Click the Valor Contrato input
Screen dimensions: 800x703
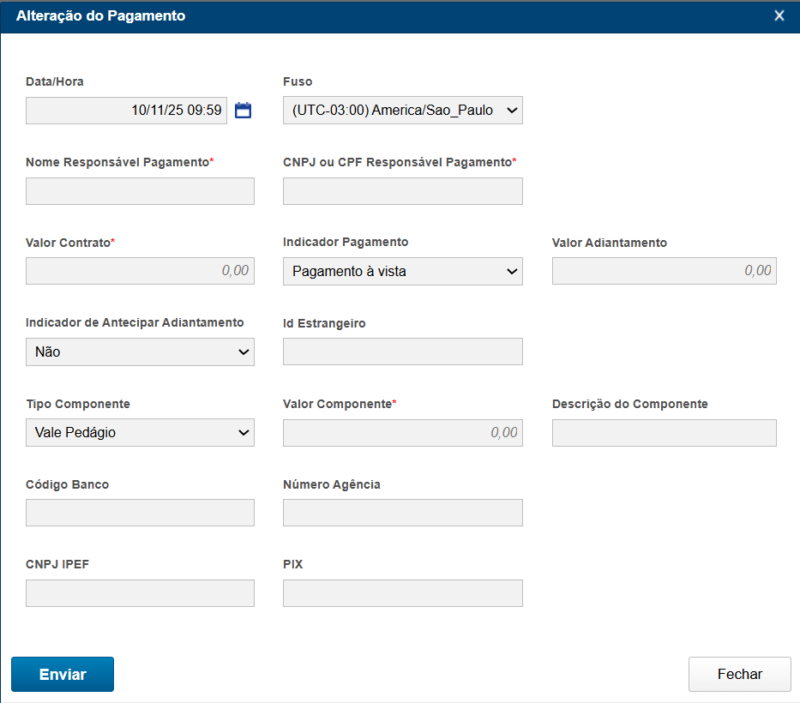140,271
